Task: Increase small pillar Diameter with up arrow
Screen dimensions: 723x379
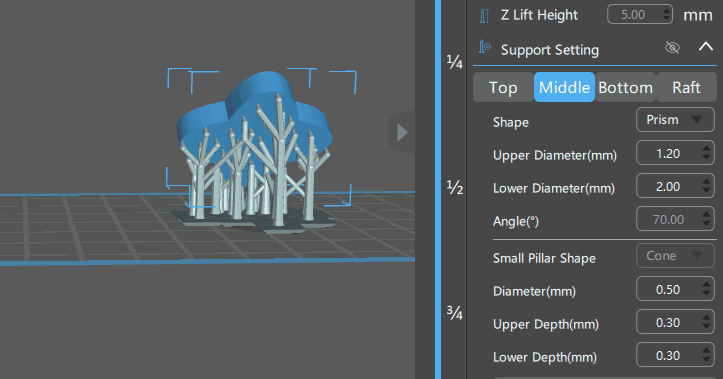Action: (x=706, y=284)
